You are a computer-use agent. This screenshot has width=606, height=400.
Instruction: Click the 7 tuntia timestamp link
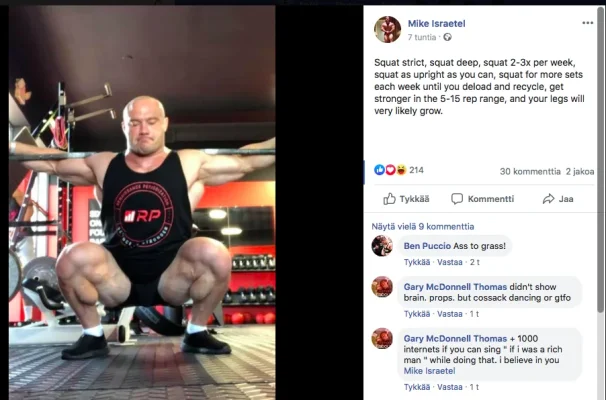point(422,37)
